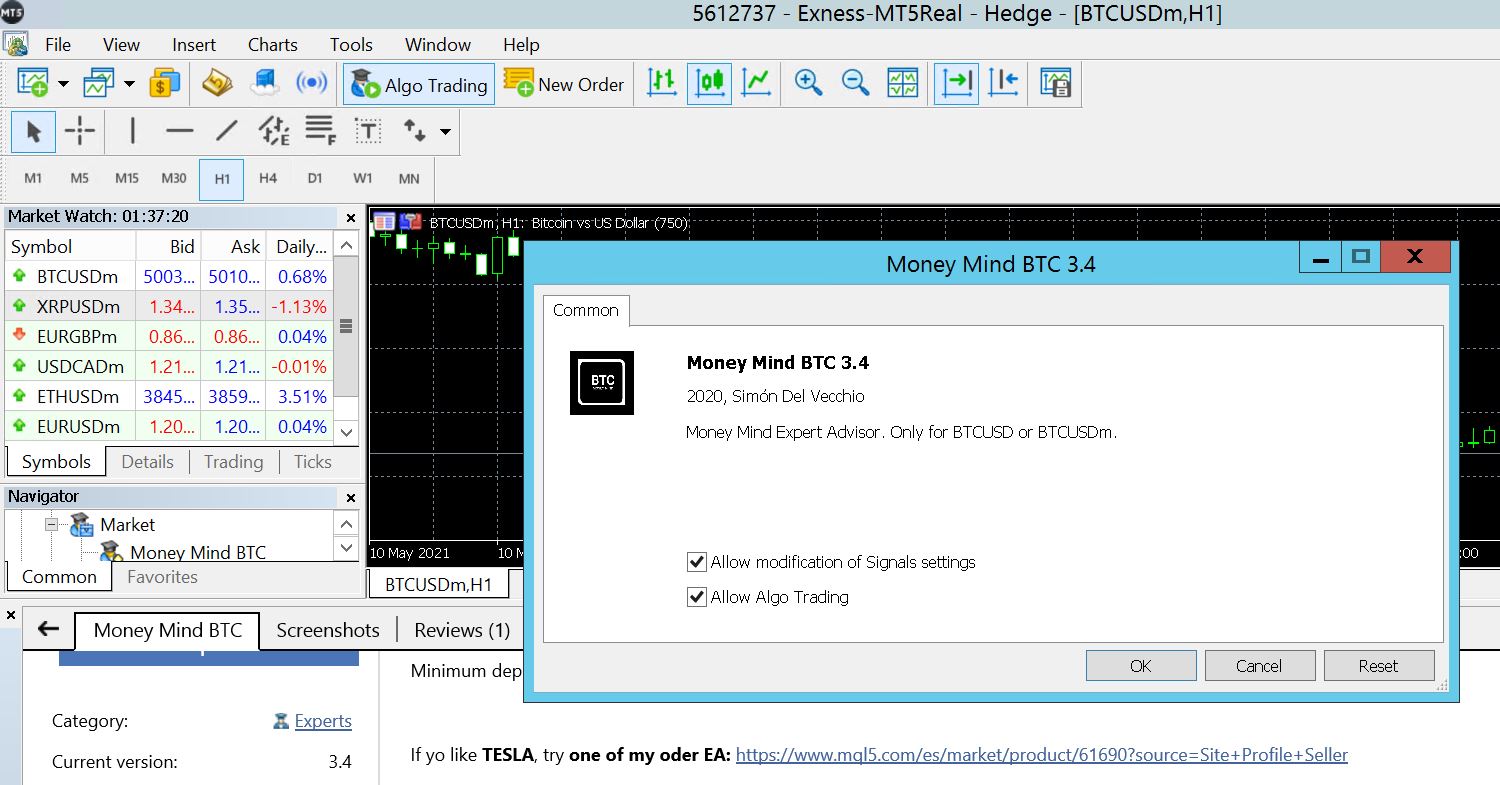This screenshot has height=785, width=1500.
Task: Zoom in the chart with magnifier plus
Action: 808,83
